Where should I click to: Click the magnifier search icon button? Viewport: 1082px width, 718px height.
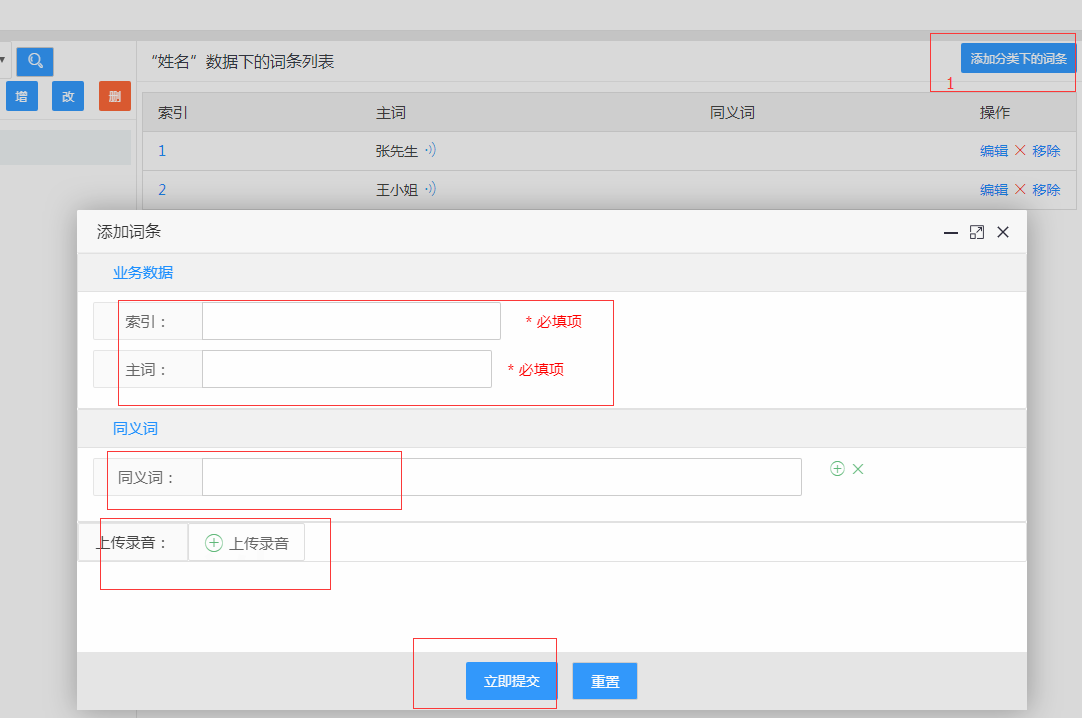[x=35, y=61]
